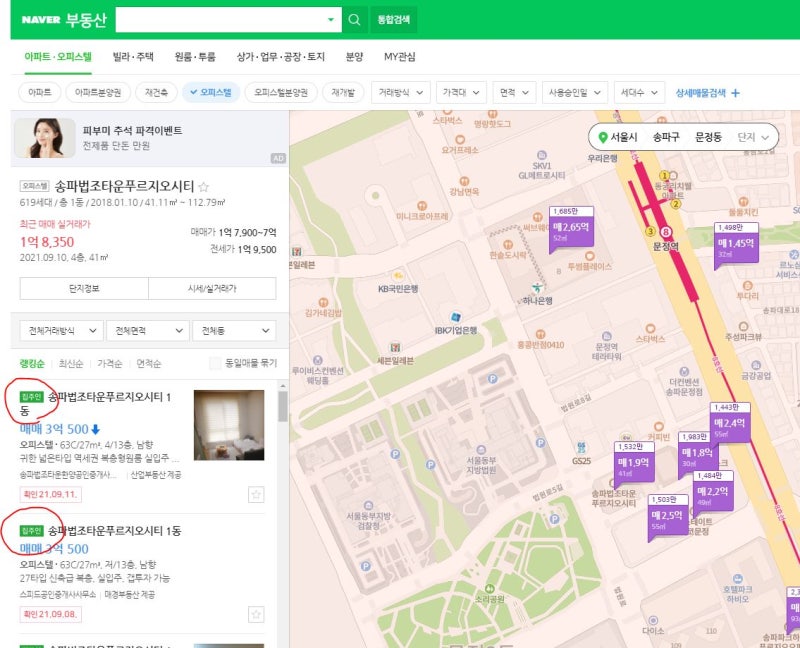
Task: Open the 매 2.4억 map price marker
Action: pos(730,422)
